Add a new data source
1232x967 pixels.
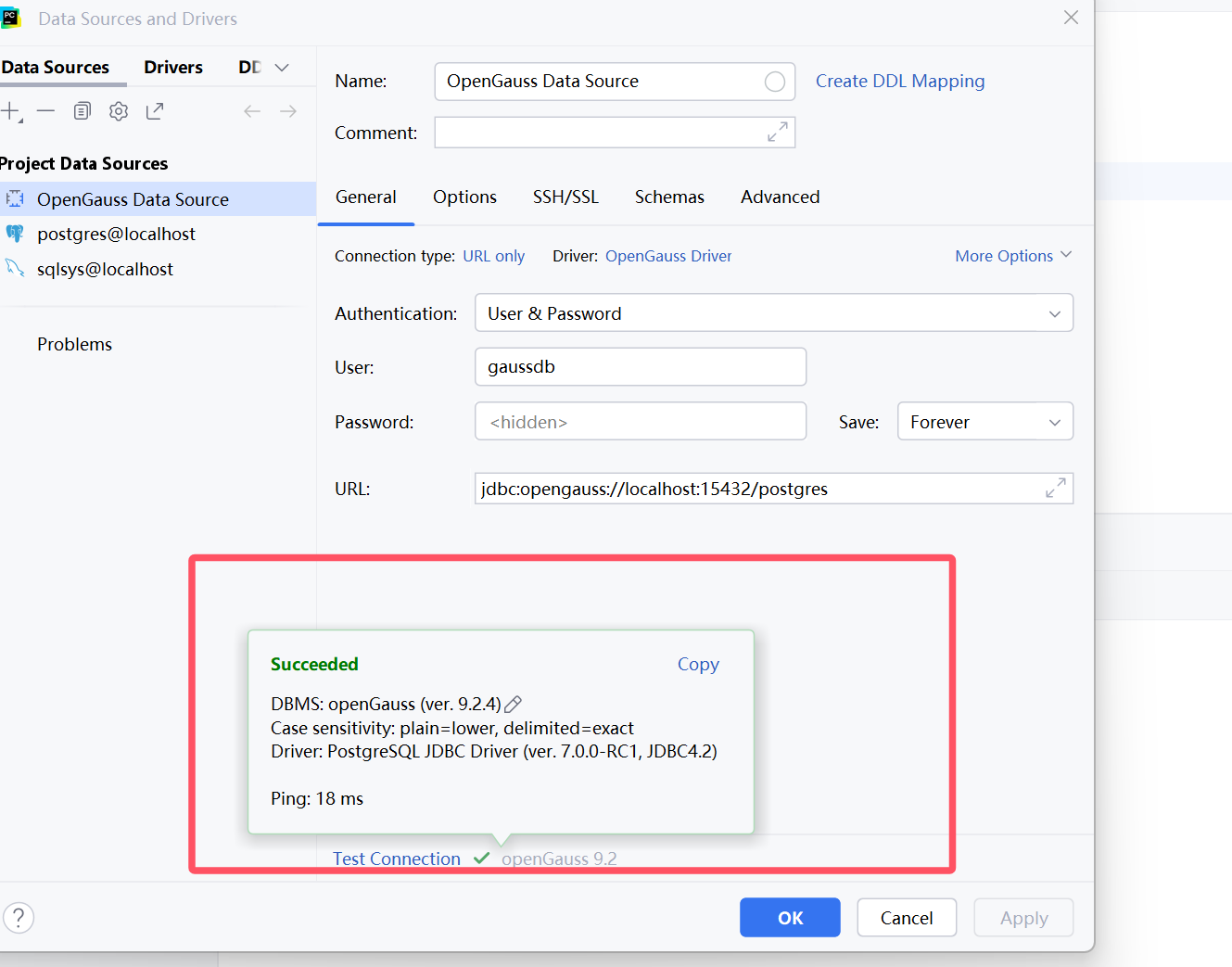[9, 110]
